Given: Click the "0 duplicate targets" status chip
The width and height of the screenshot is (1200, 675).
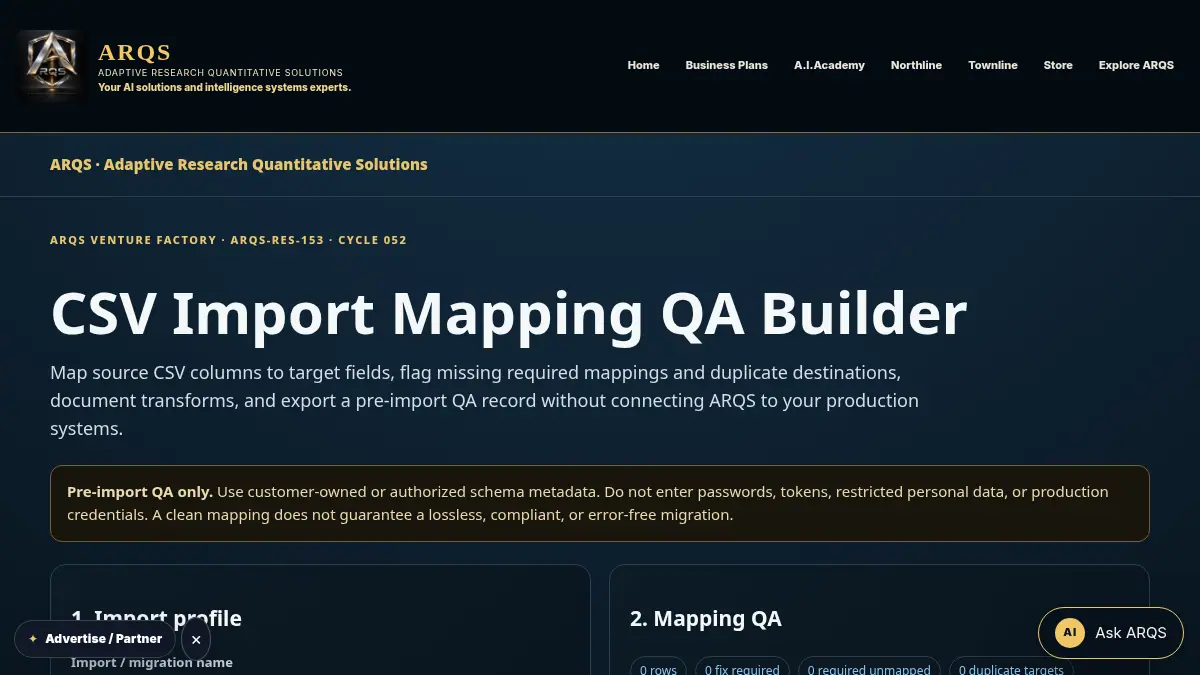Looking at the screenshot, I should point(1011,669).
